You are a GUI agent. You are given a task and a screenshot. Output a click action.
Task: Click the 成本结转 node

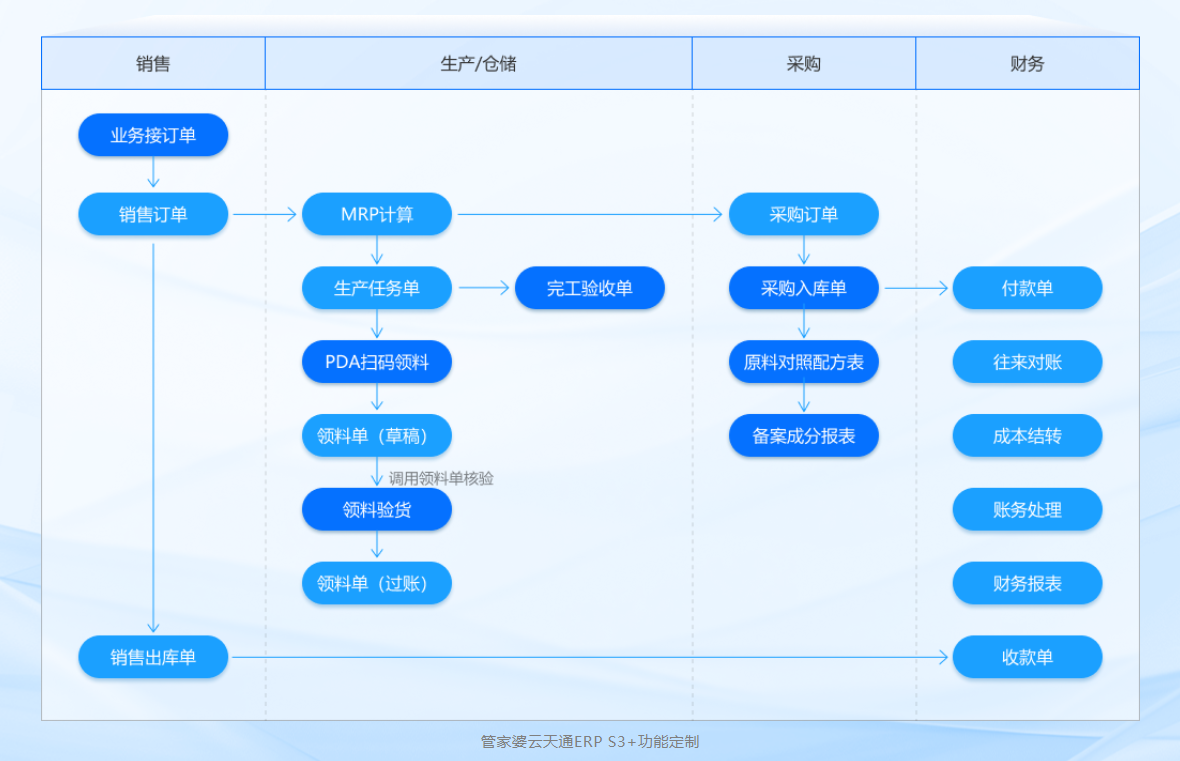[1027, 436]
